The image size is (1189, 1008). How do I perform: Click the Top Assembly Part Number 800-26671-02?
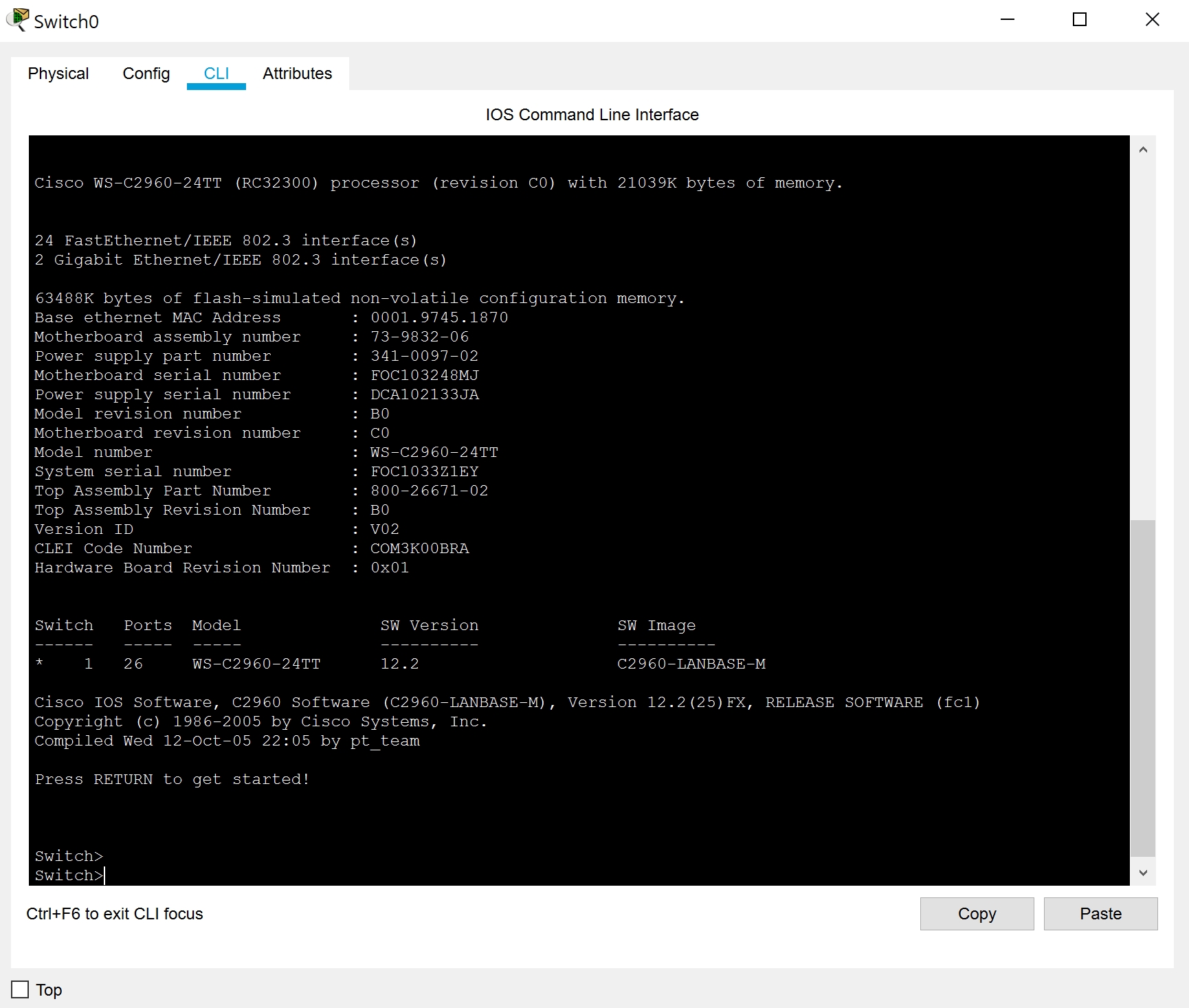pyautogui.click(x=430, y=491)
